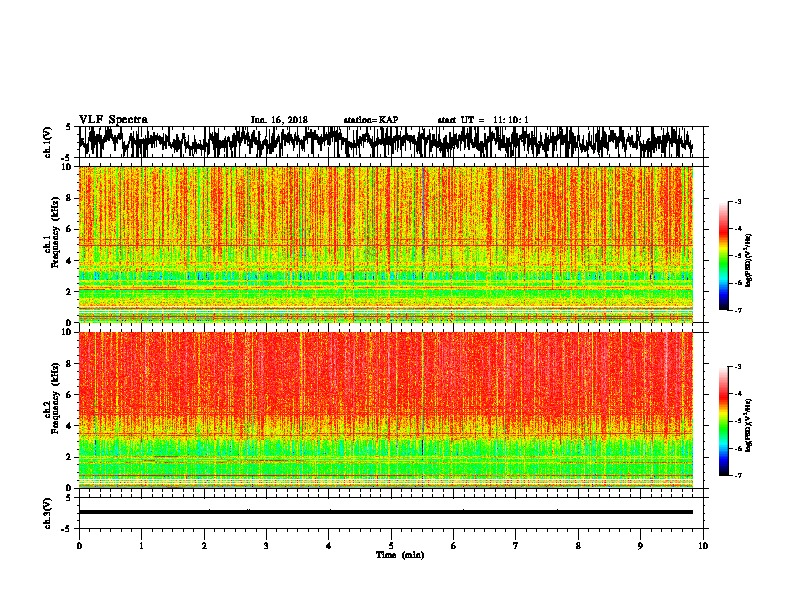Click the "-3" label on ch.1 color scale
The height and width of the screenshot is (612, 792).
click(x=737, y=201)
